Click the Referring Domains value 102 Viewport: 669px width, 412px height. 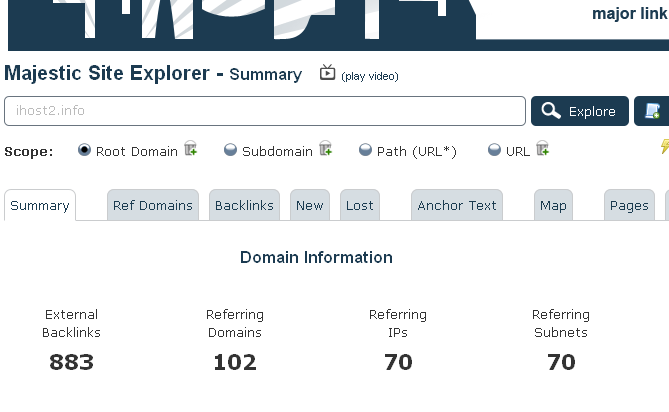coord(235,362)
